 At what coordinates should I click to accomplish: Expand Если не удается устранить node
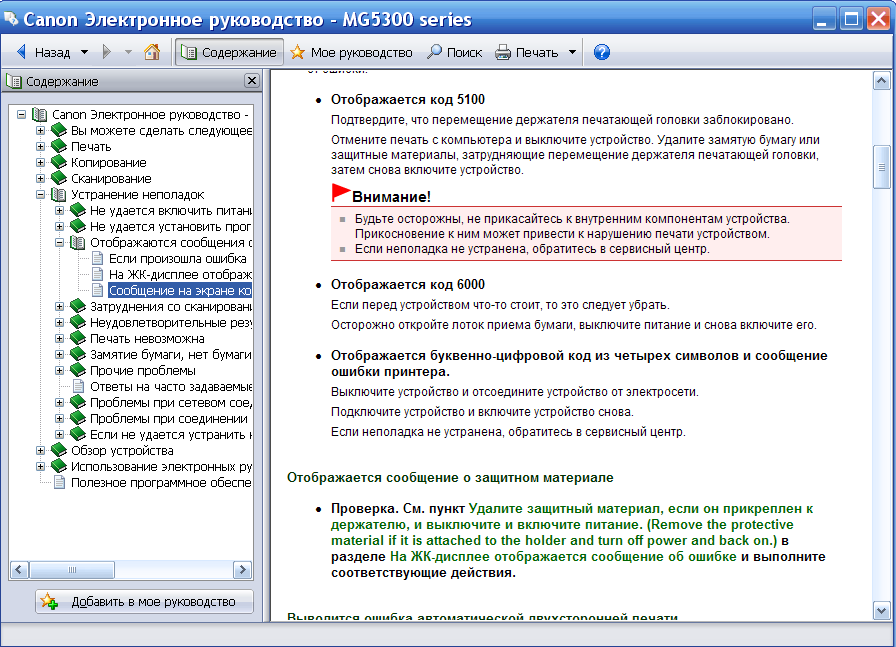pyautogui.click(x=59, y=434)
